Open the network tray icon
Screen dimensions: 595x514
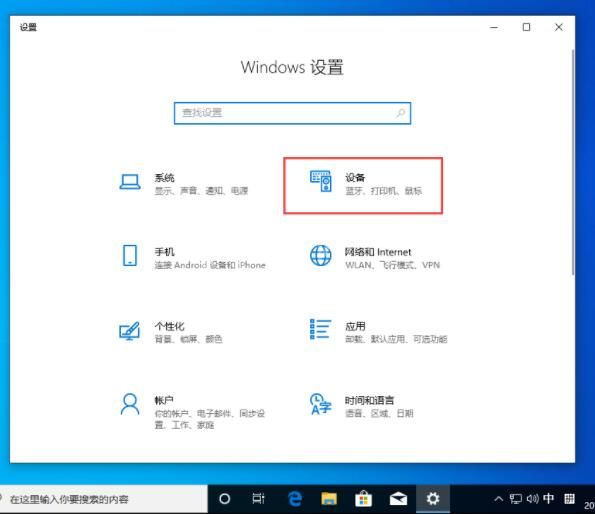516,499
